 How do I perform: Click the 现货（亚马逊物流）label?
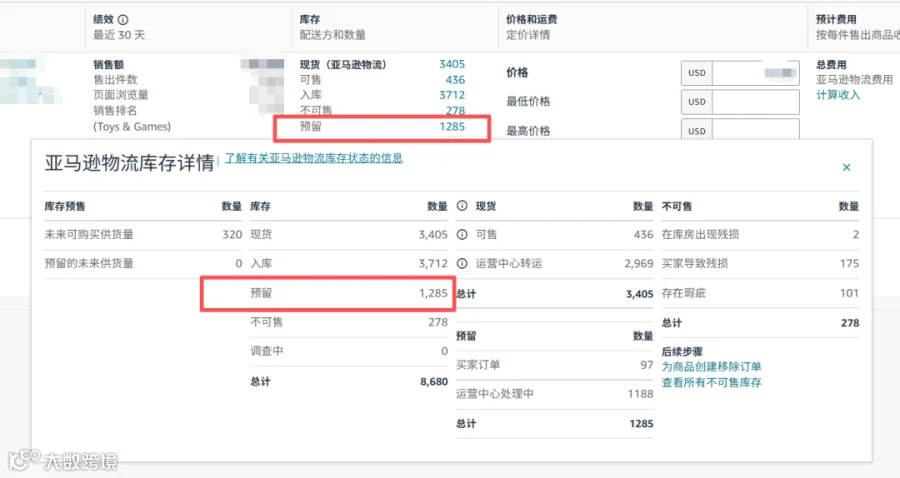343,64
